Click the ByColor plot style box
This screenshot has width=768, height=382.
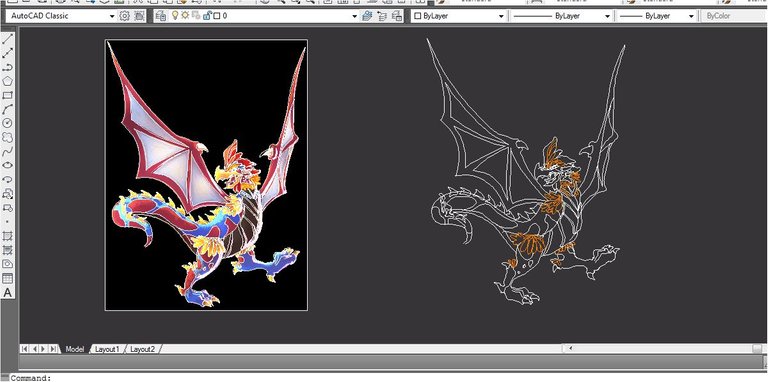tap(734, 16)
